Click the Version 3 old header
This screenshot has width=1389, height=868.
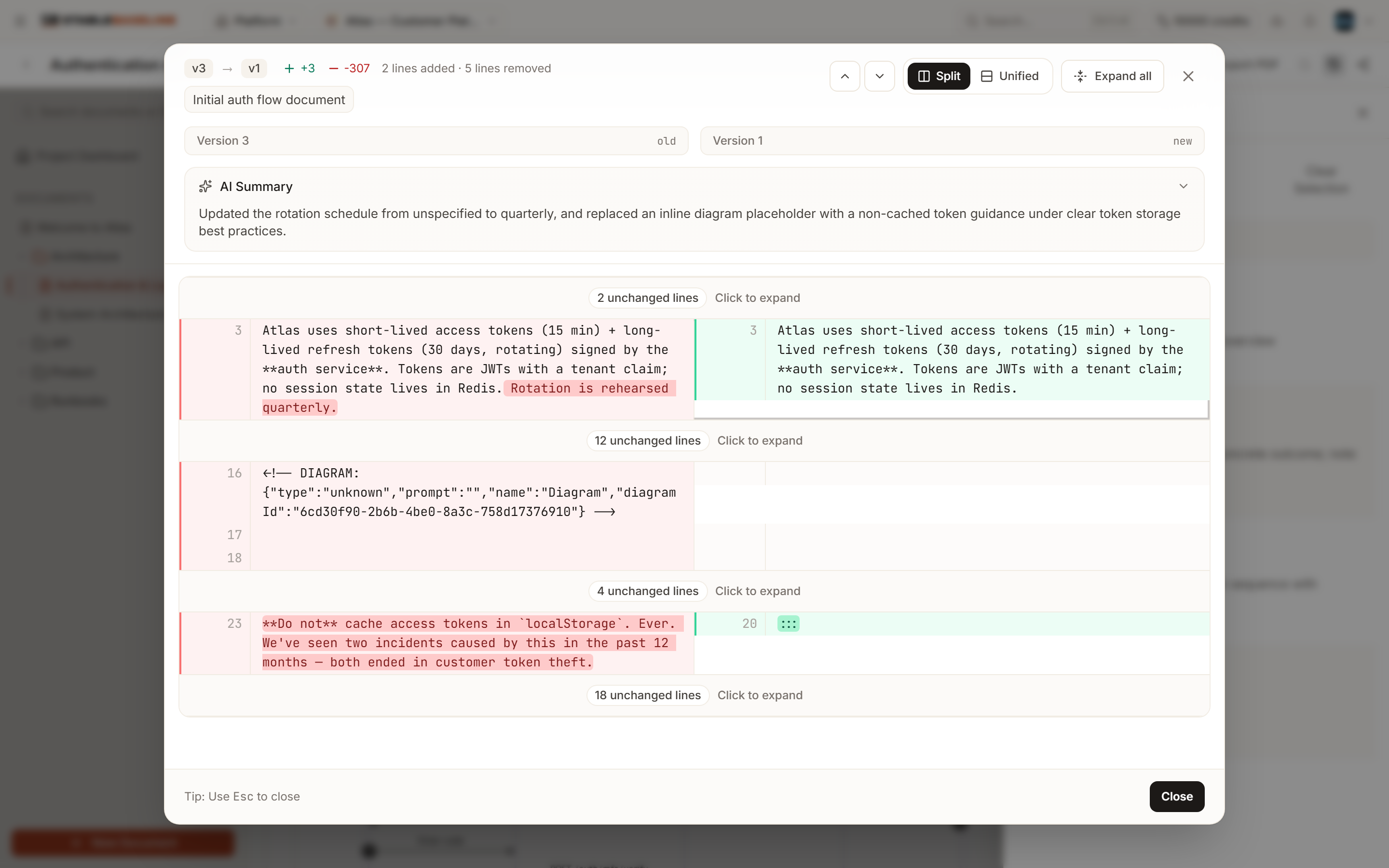pos(436,141)
